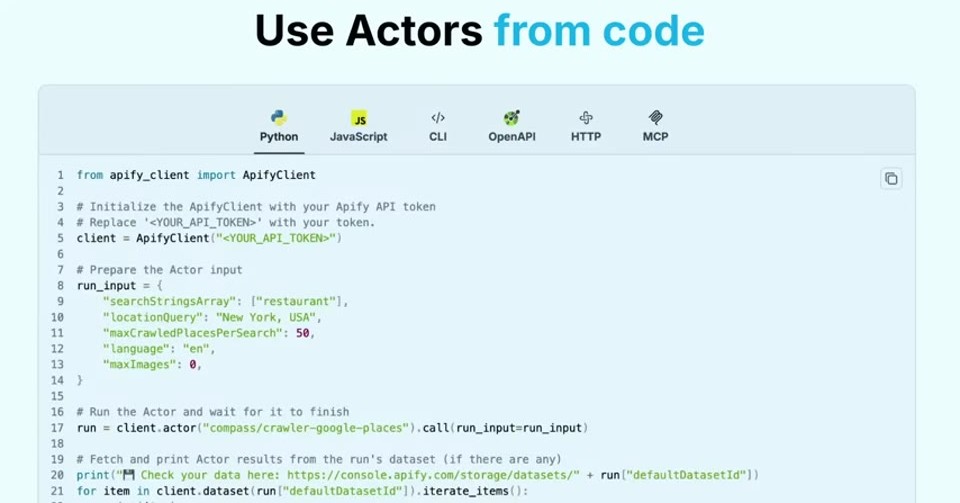Click the "compass/crawler-google-places" actor string
Image resolution: width=960 pixels, height=503 pixels.
[x=309, y=428]
